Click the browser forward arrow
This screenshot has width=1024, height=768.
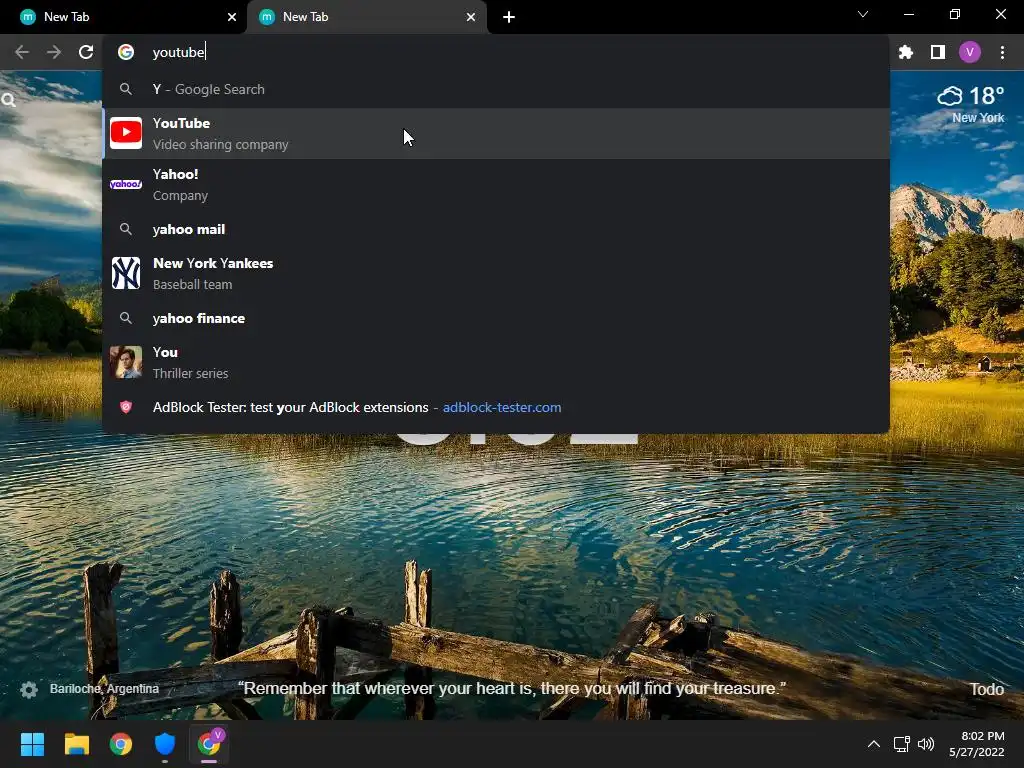[54, 52]
